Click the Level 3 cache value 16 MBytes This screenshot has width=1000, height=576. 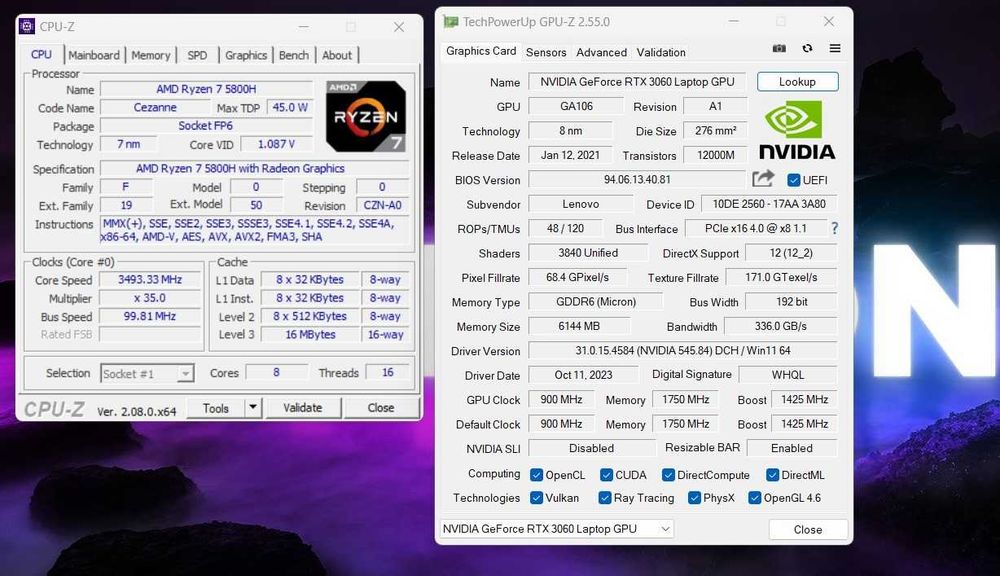pos(310,334)
